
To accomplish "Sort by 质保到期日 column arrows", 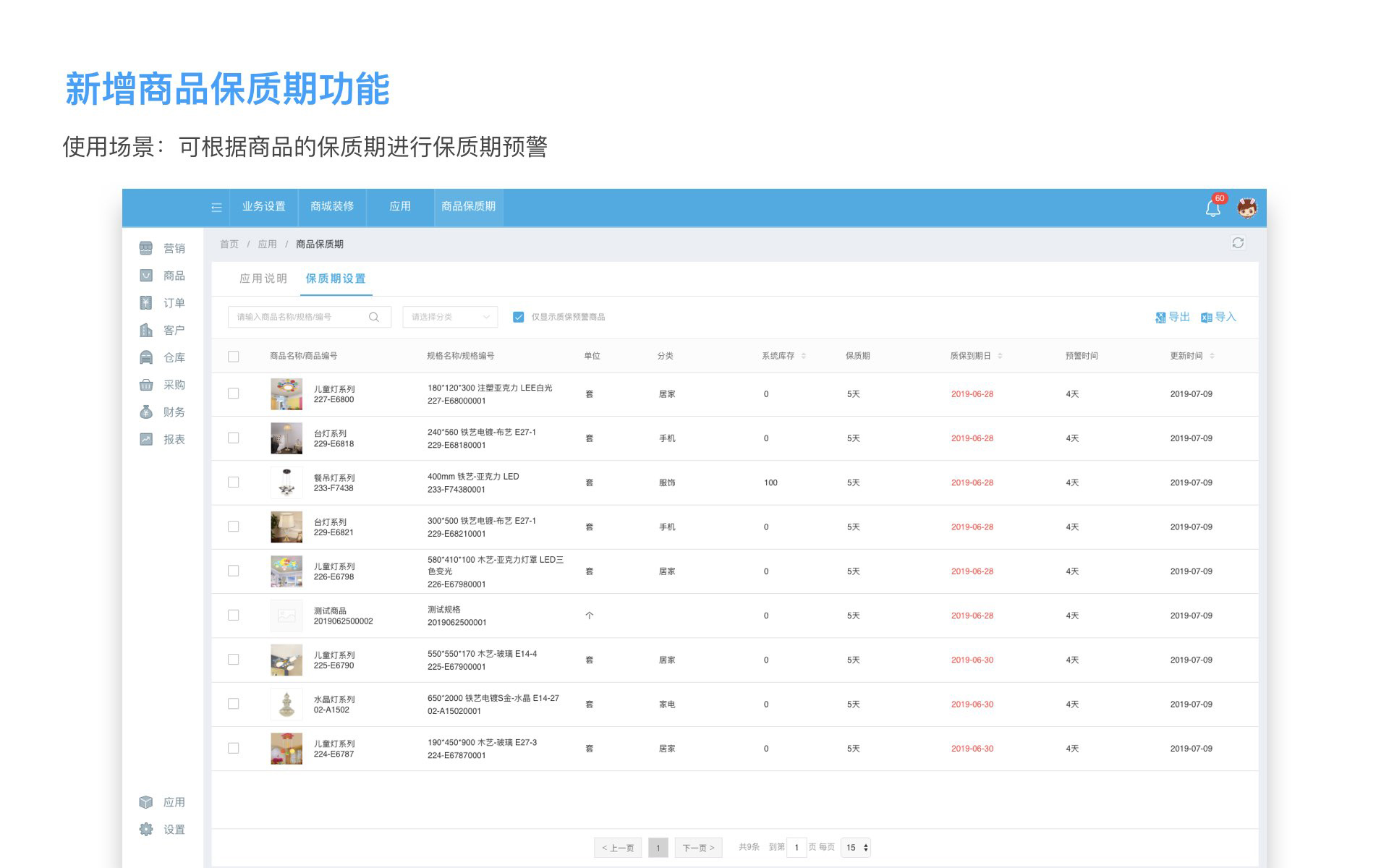I will click(1000, 356).
